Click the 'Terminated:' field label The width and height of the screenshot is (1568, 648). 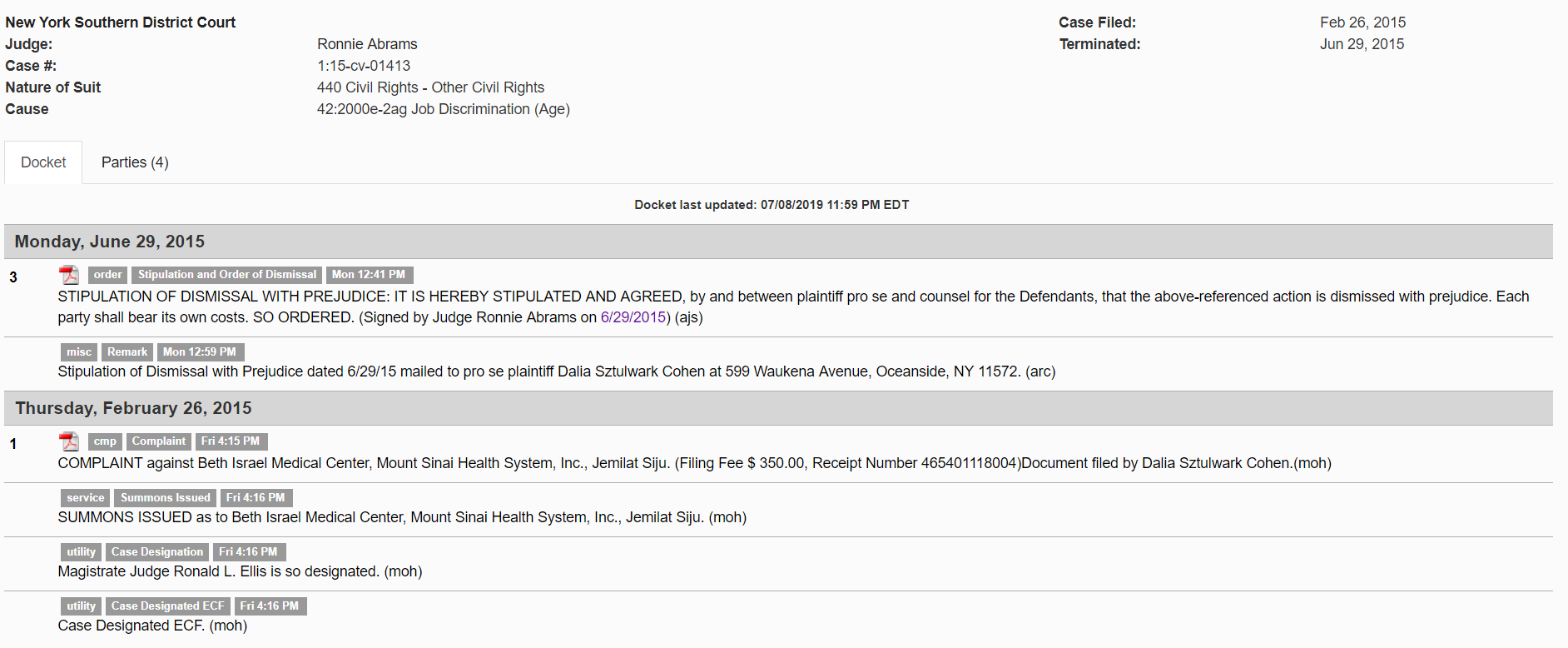click(x=1099, y=44)
